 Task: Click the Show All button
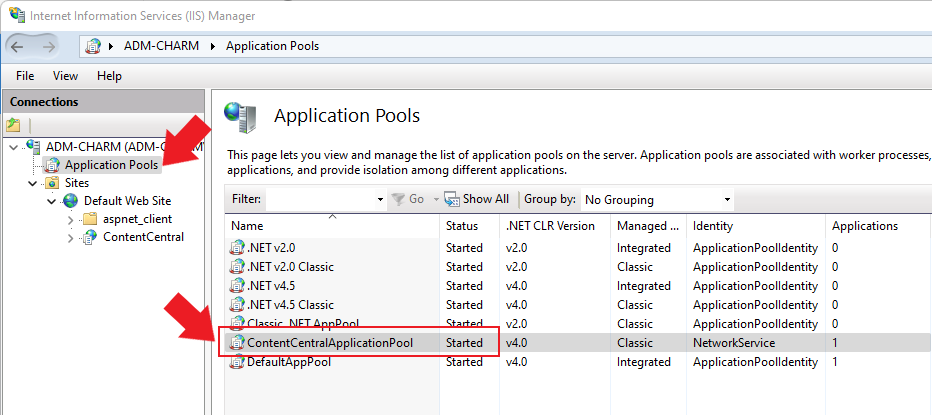[x=477, y=199]
